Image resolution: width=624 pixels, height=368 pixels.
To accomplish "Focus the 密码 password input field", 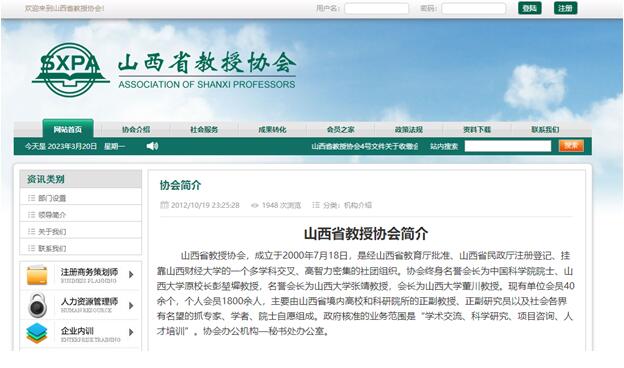I will [474, 8].
